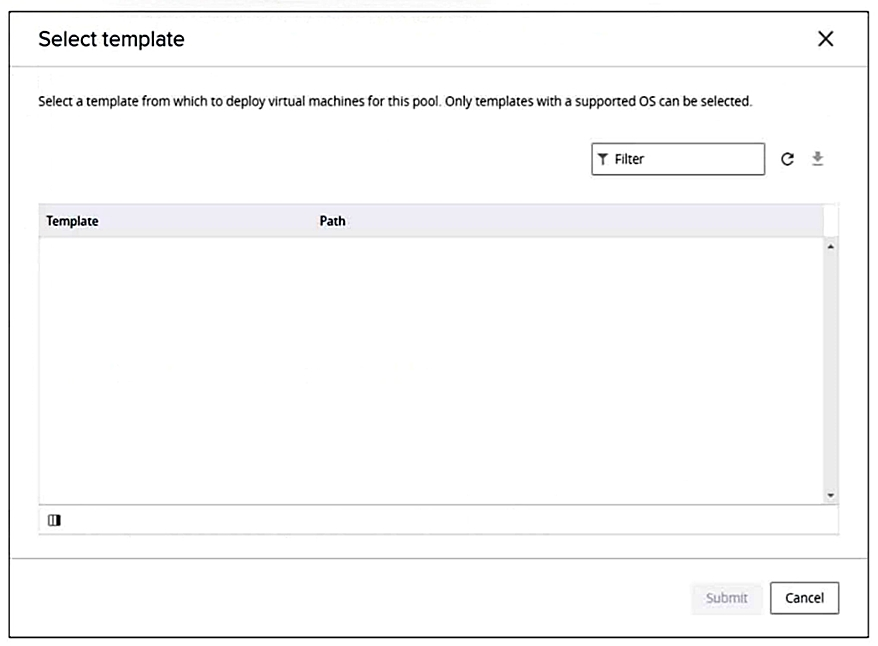The image size is (878, 646).
Task: Click the Cancel button
Action: pos(804,598)
